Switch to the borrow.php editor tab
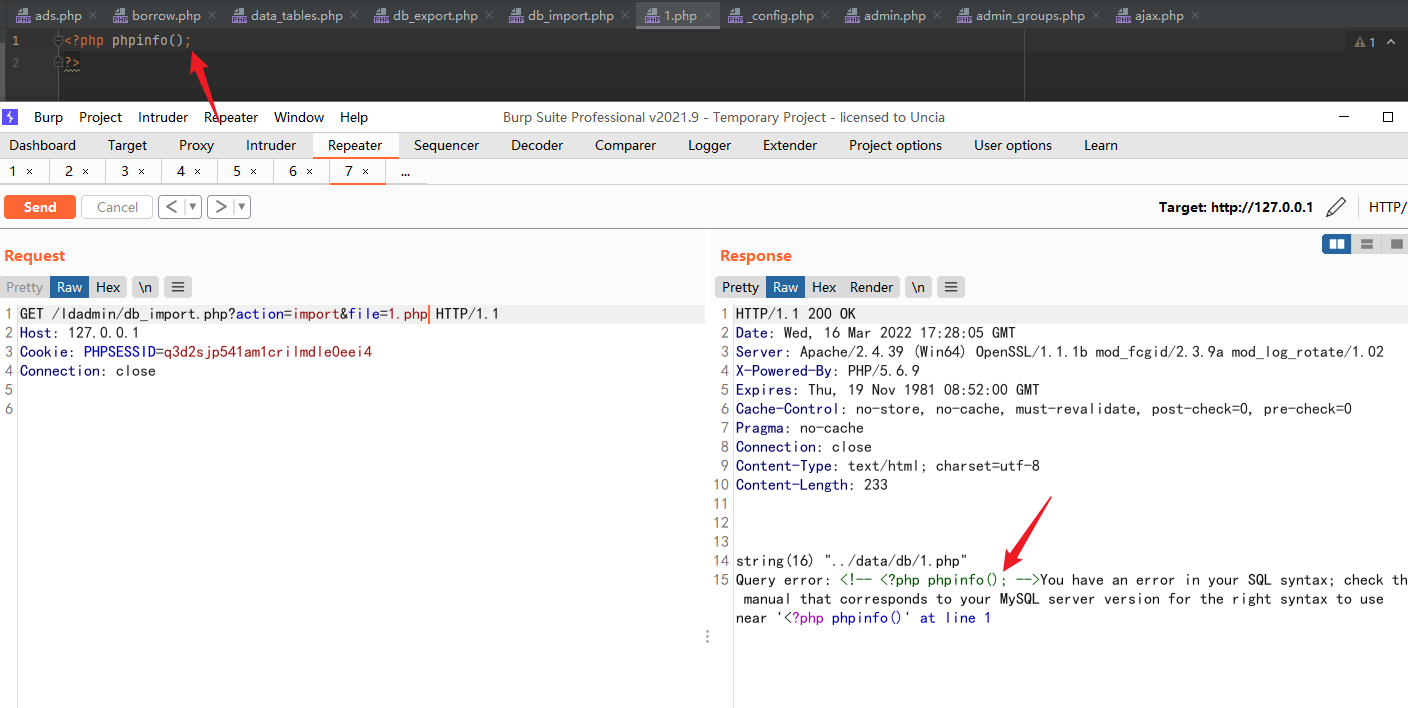 click(166, 16)
